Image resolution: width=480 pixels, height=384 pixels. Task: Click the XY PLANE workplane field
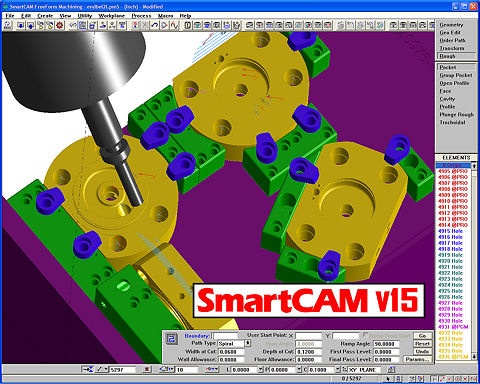[x=364, y=370]
